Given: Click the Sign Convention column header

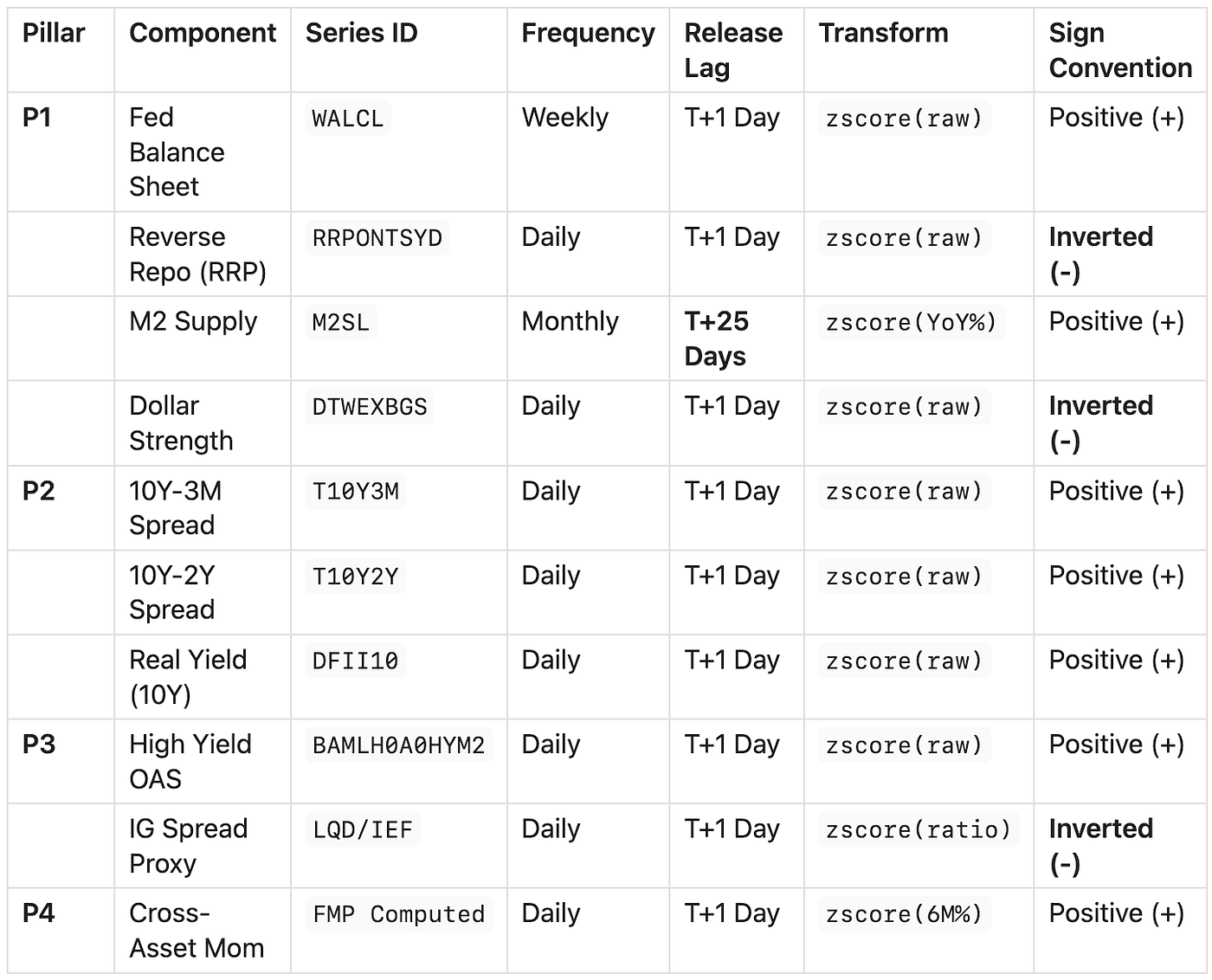Looking at the screenshot, I should pyautogui.click(x=1120, y=50).
